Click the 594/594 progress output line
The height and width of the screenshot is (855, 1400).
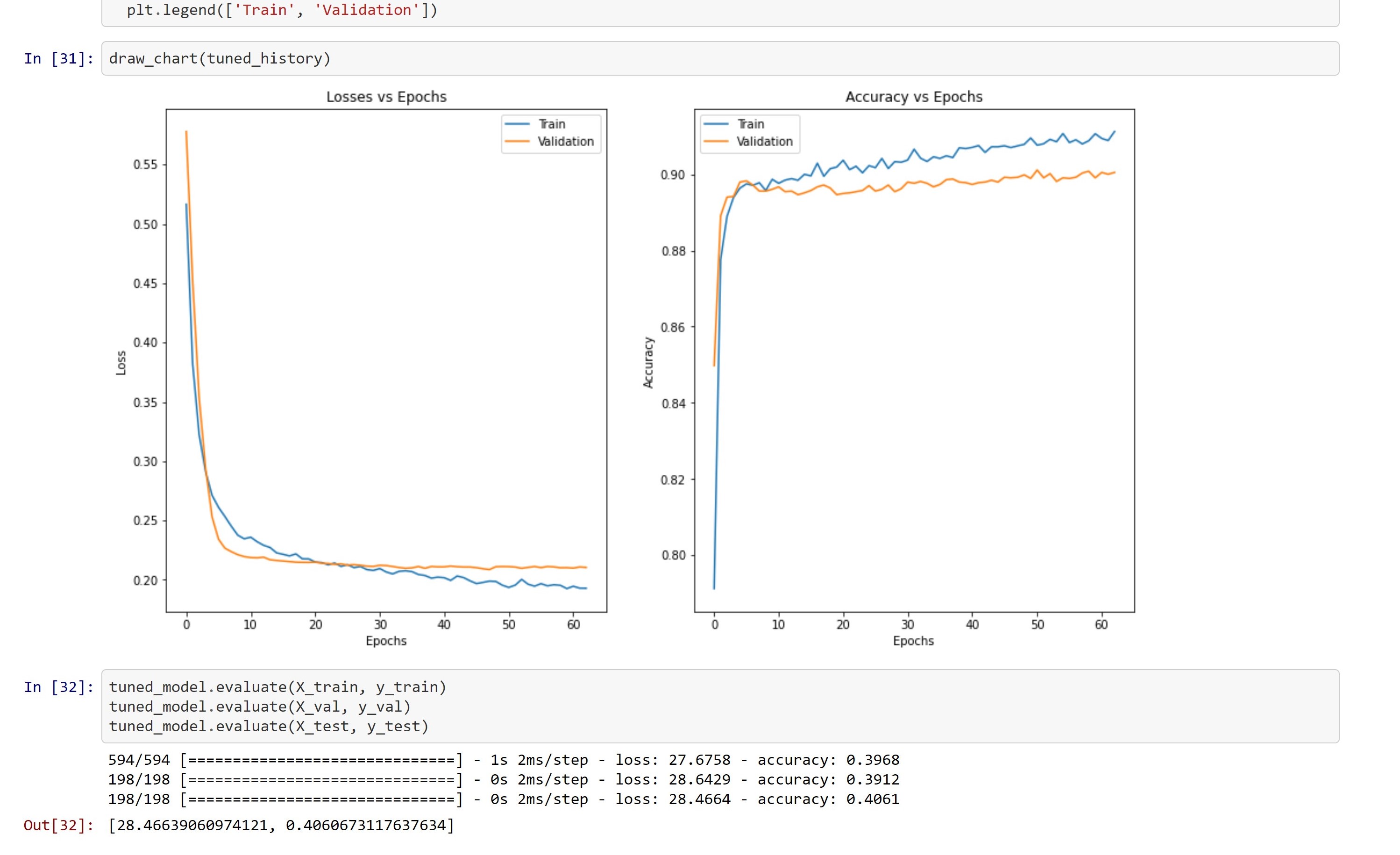504,760
